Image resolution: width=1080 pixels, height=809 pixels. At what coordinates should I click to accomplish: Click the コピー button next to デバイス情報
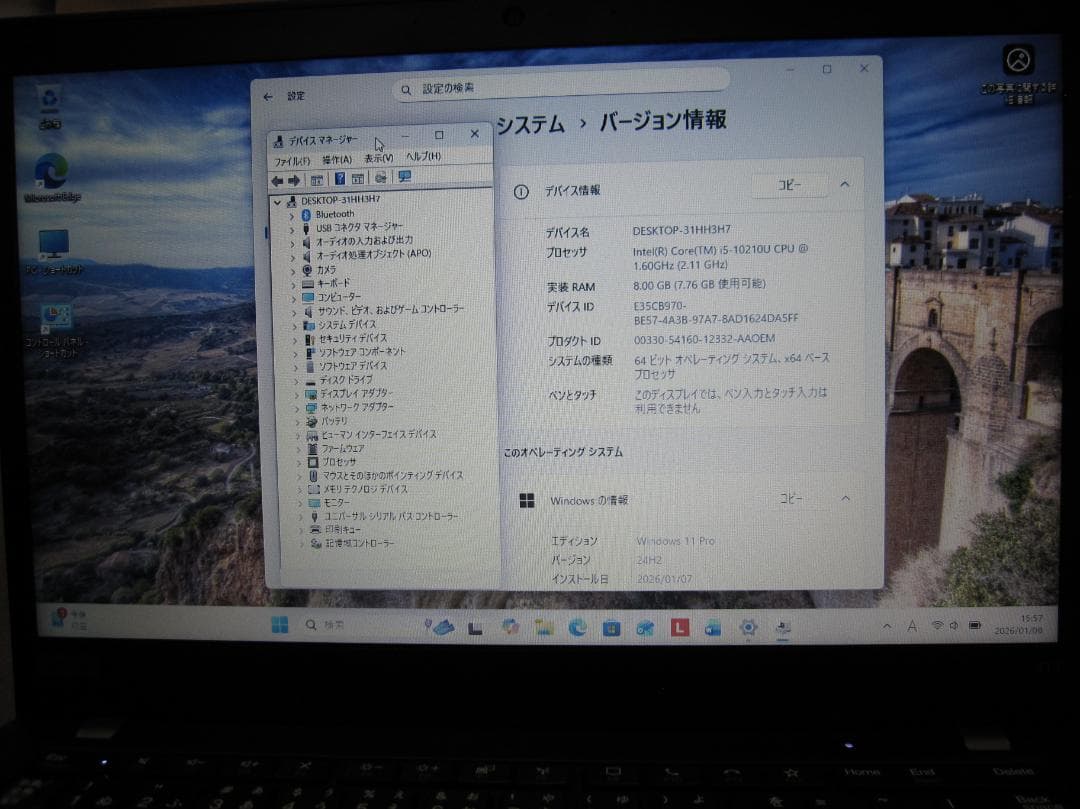tap(787, 186)
